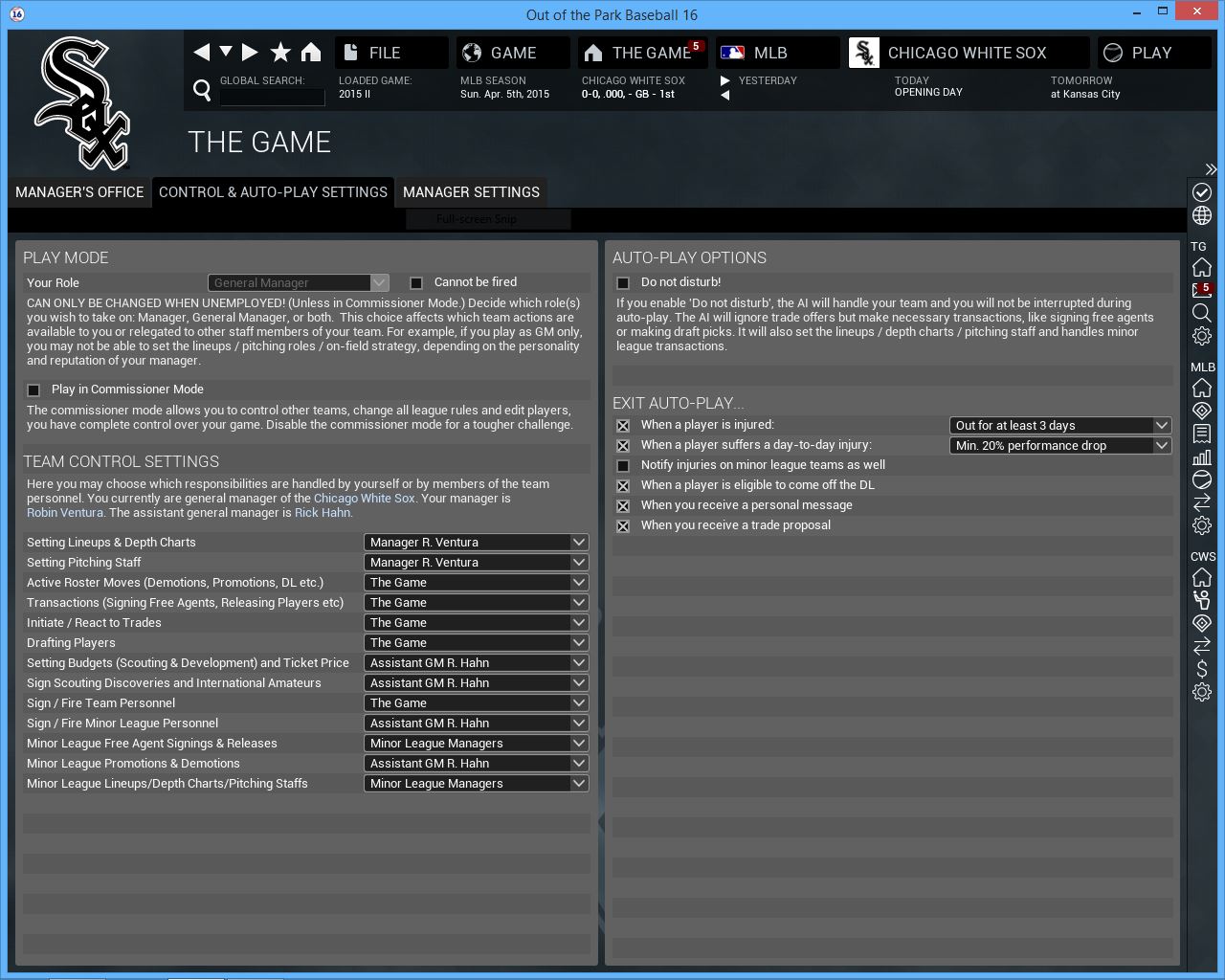1225x980 pixels.
Task: Open the MLB baseball icon in the sidebar
Action: (x=1202, y=479)
